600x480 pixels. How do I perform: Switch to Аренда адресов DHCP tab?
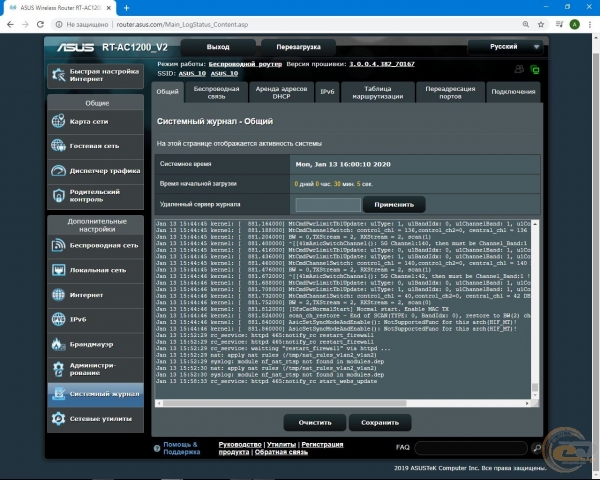point(281,92)
